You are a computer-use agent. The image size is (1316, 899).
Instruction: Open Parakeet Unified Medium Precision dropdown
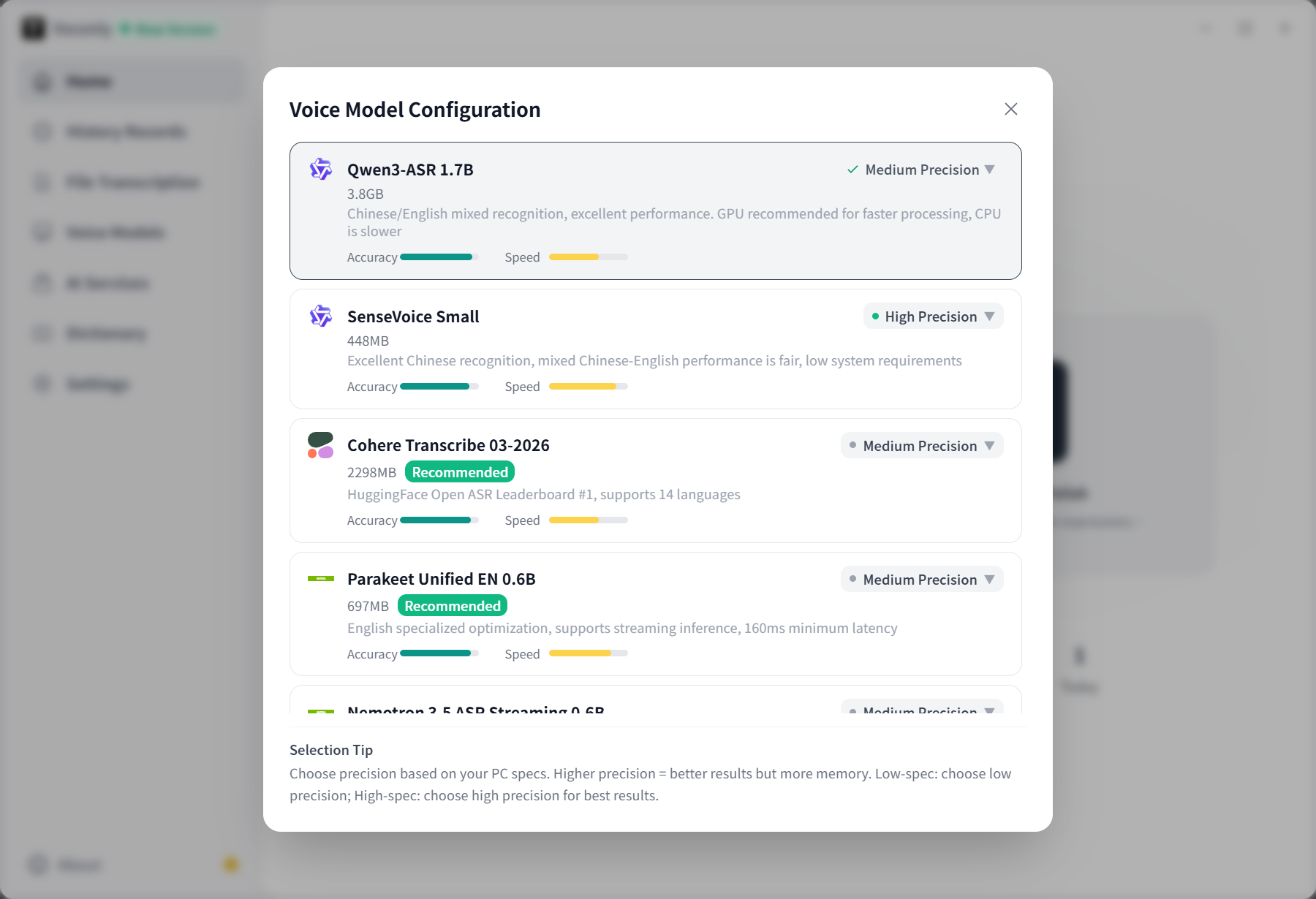point(922,580)
